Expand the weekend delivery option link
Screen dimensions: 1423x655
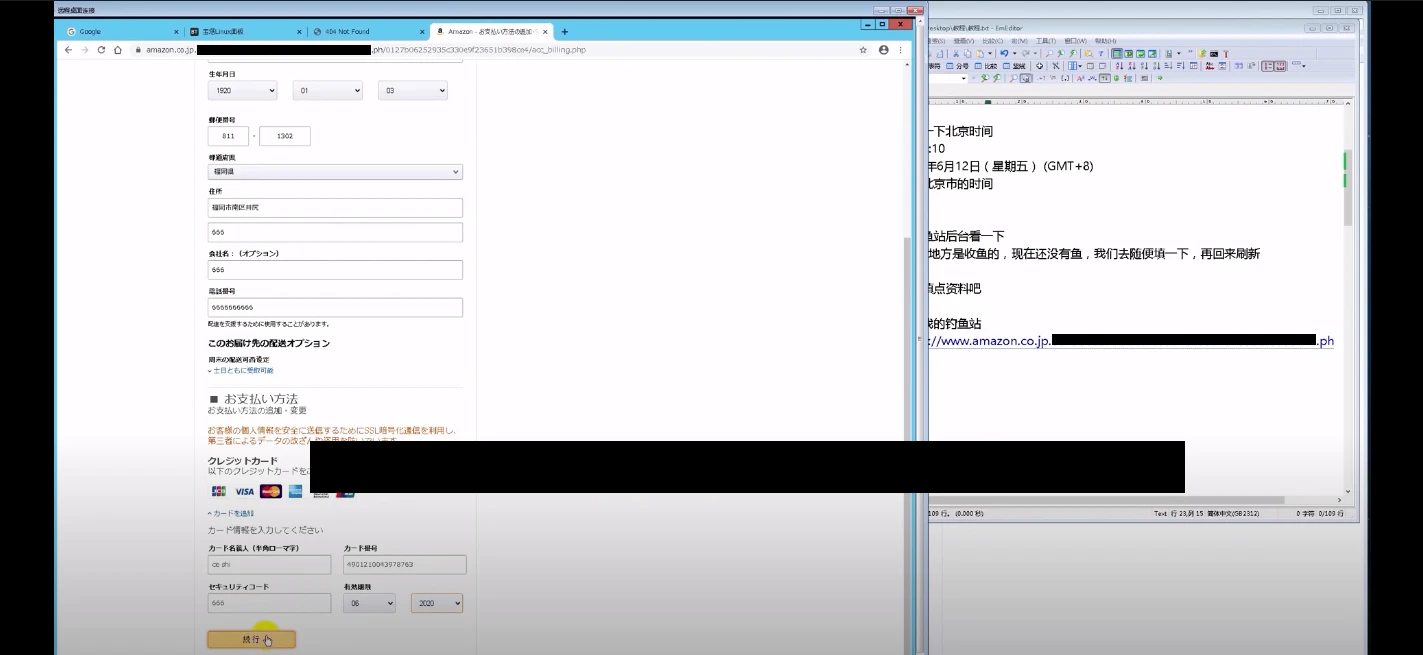coord(241,371)
